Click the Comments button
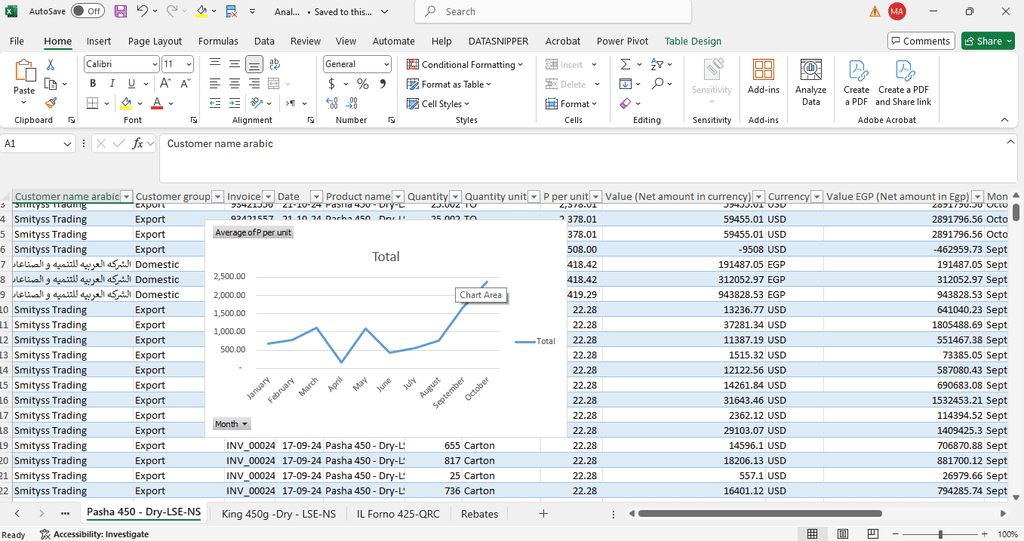This screenshot has height=541, width=1024. pyautogui.click(x=921, y=41)
